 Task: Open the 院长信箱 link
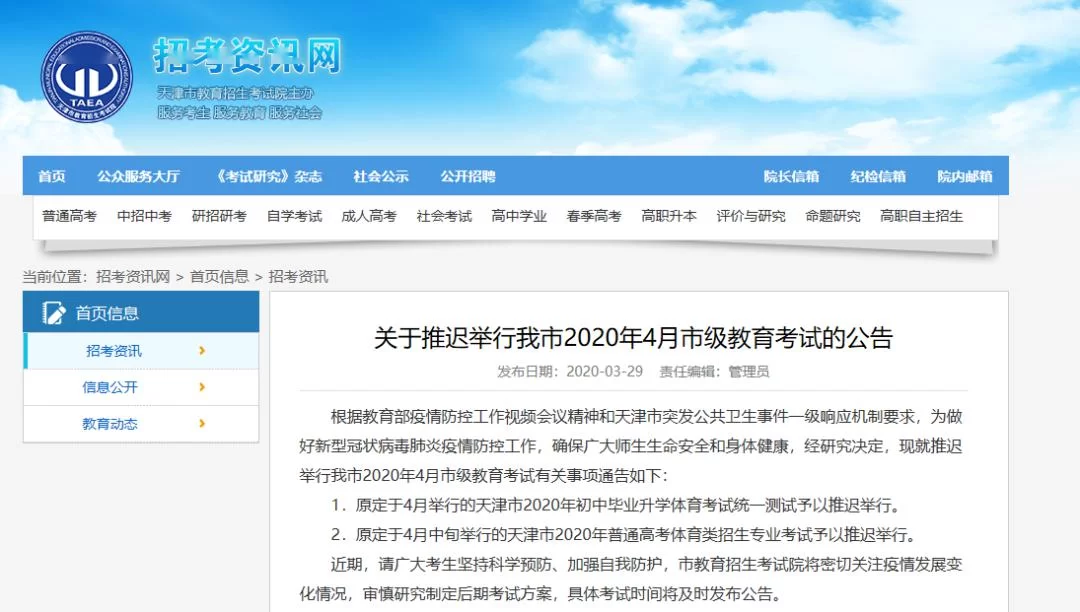pos(791,176)
